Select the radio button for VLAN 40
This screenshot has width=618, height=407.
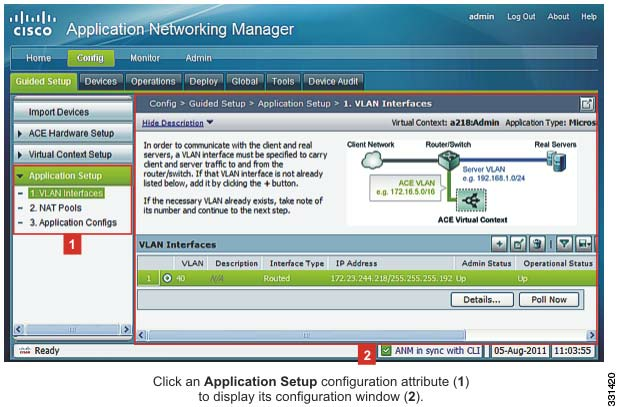pyautogui.click(x=167, y=277)
